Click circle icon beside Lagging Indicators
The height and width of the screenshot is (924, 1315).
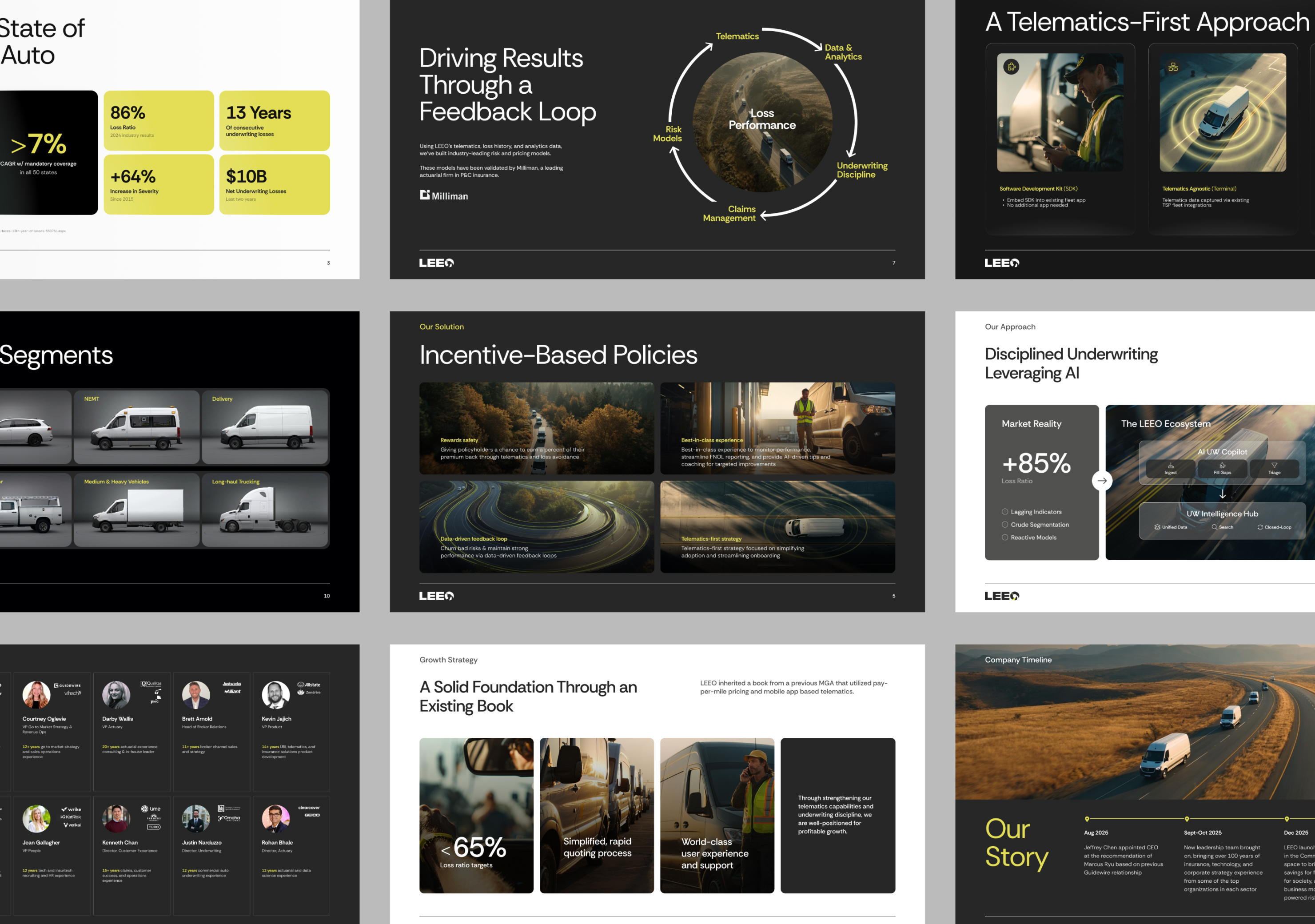coord(1004,512)
